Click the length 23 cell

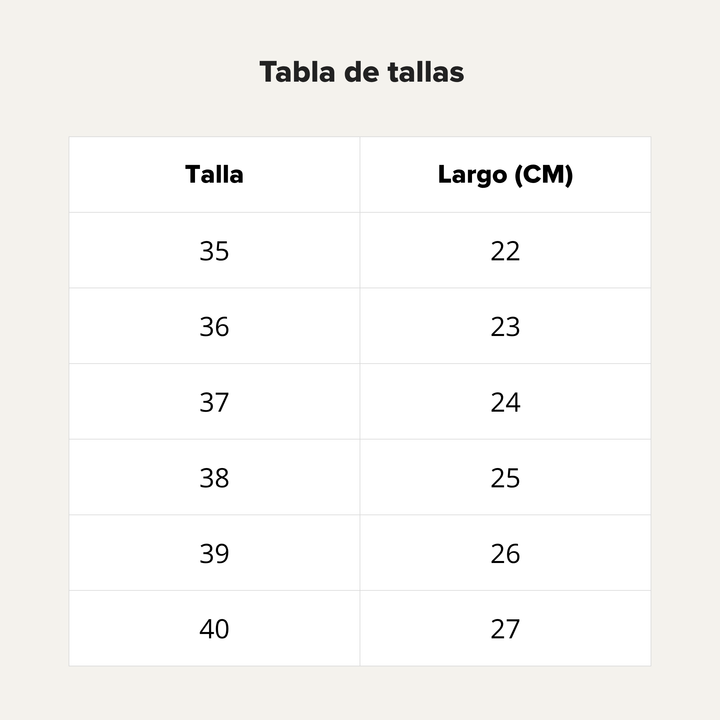pos(506,326)
